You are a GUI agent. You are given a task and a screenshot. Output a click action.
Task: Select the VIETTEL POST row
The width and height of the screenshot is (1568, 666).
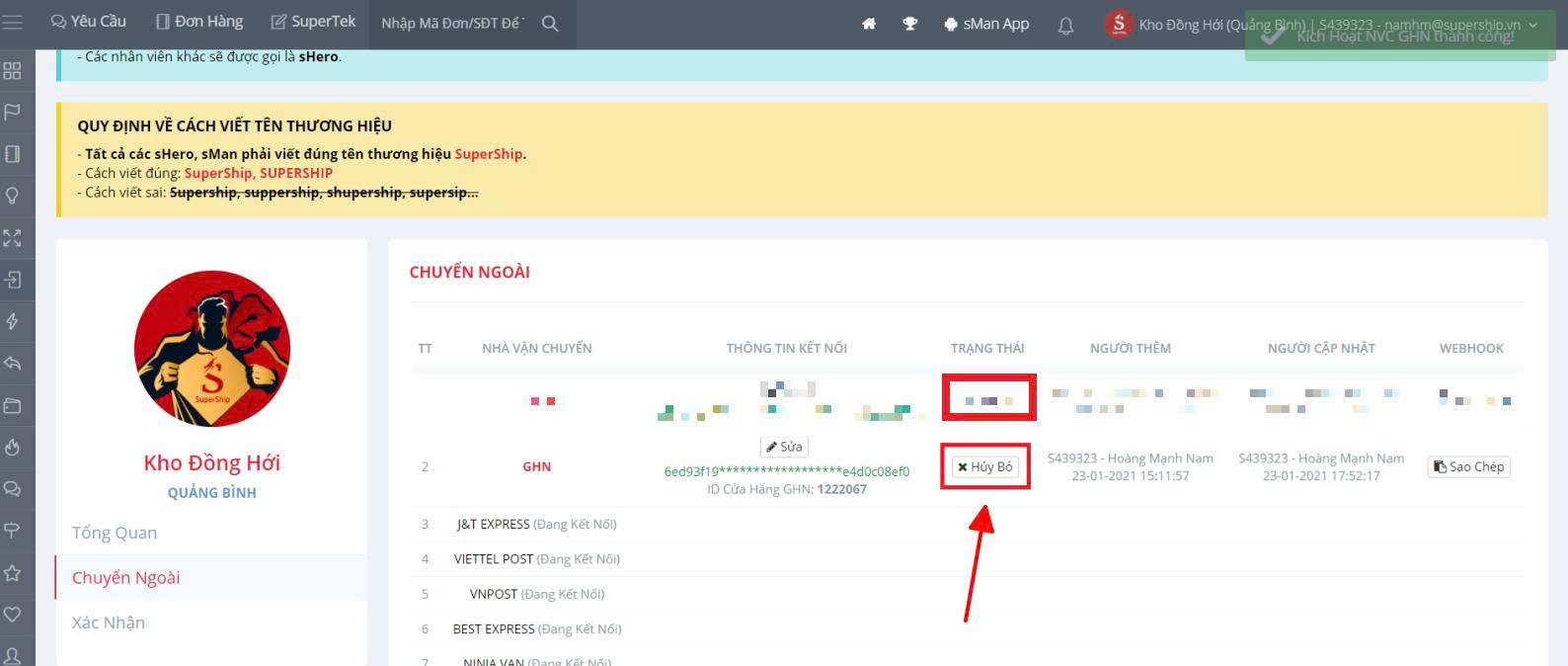point(968,558)
